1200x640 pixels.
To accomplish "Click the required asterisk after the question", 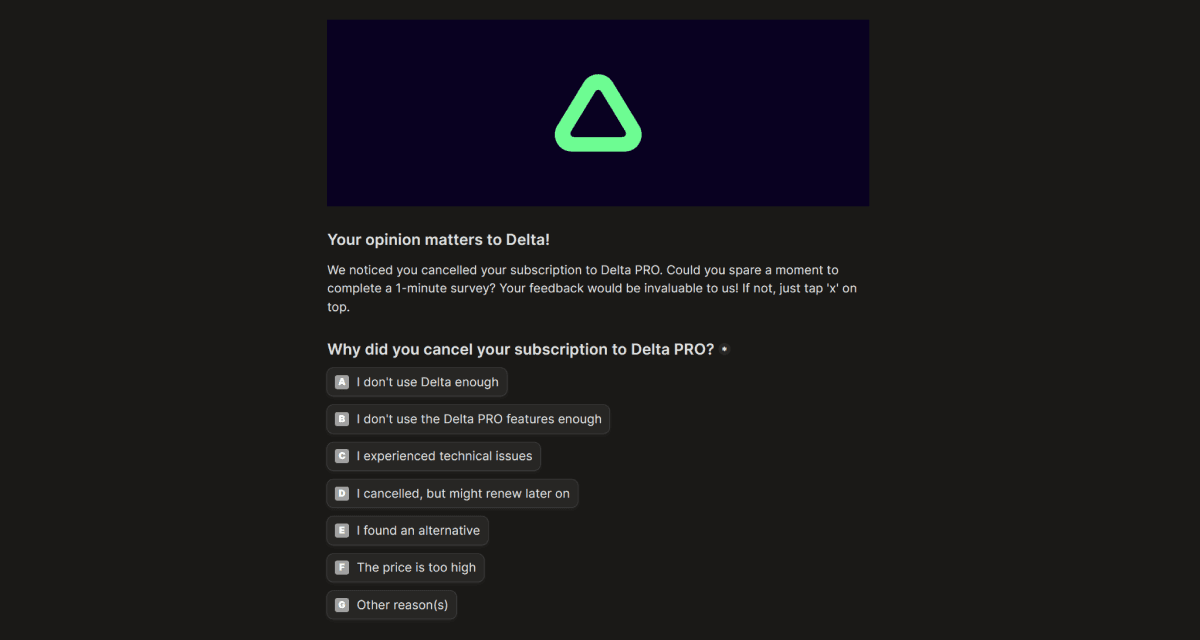I will click(x=724, y=348).
